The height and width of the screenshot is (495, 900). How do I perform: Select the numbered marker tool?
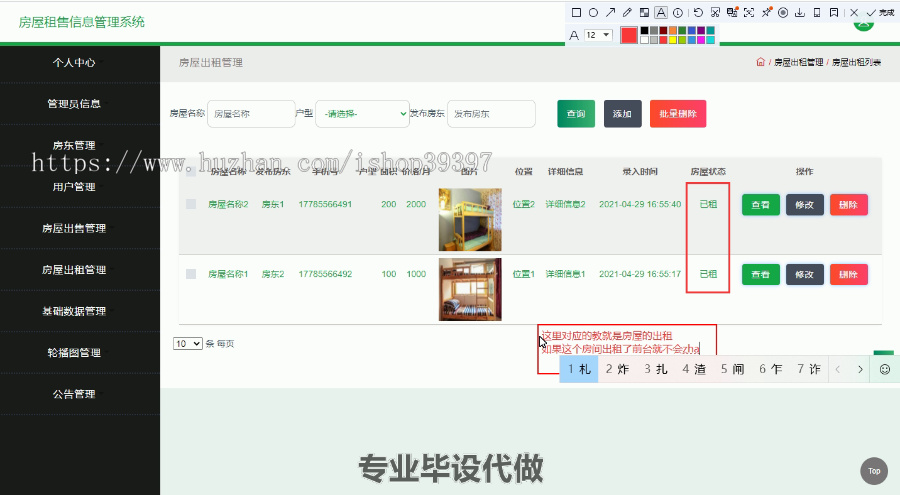678,13
